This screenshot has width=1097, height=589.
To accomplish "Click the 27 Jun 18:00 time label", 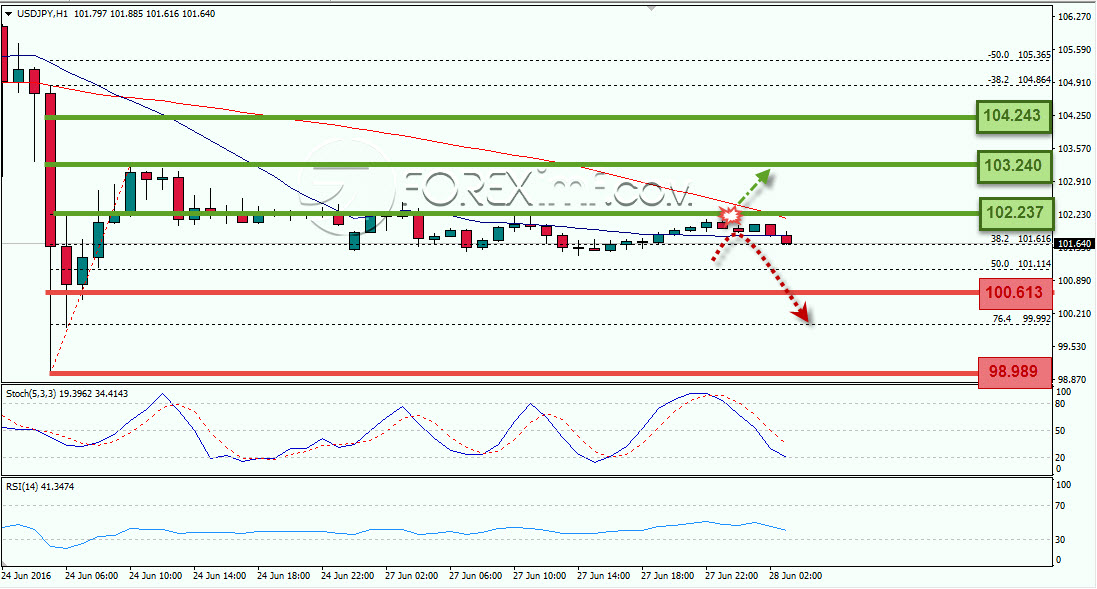I will pos(667,576).
